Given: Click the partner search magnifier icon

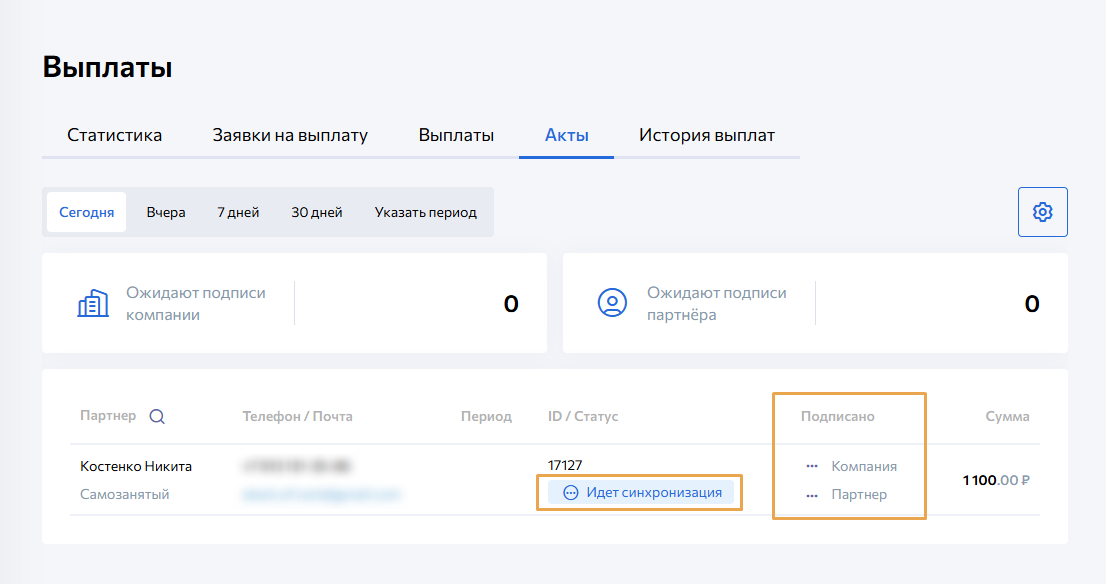Looking at the screenshot, I should pyautogui.click(x=157, y=417).
